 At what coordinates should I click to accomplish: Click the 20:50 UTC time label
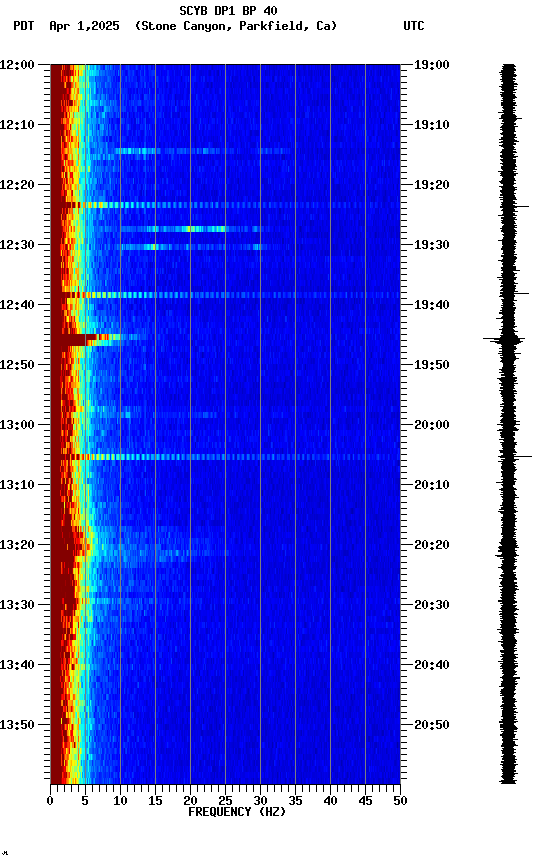432,725
